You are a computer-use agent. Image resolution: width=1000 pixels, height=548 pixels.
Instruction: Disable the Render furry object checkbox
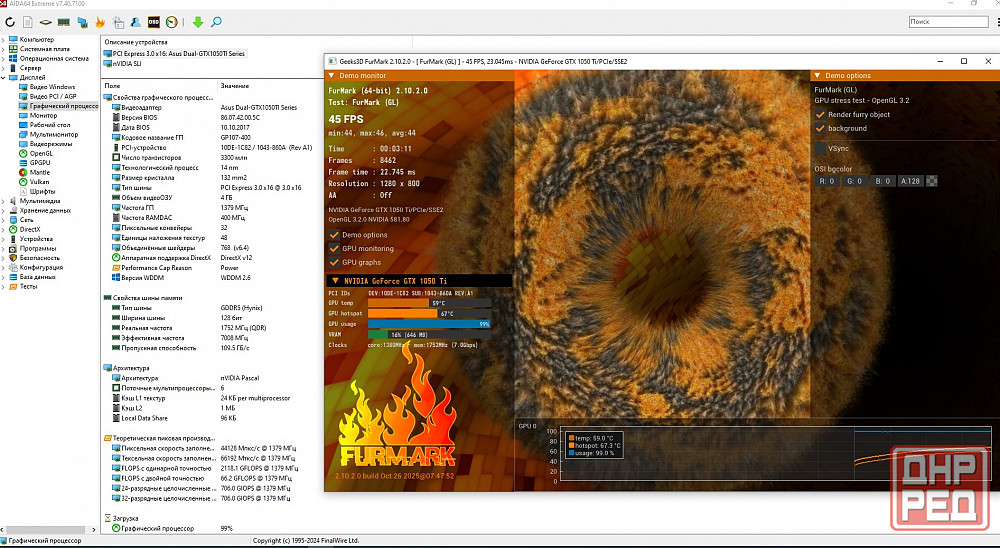[821, 114]
